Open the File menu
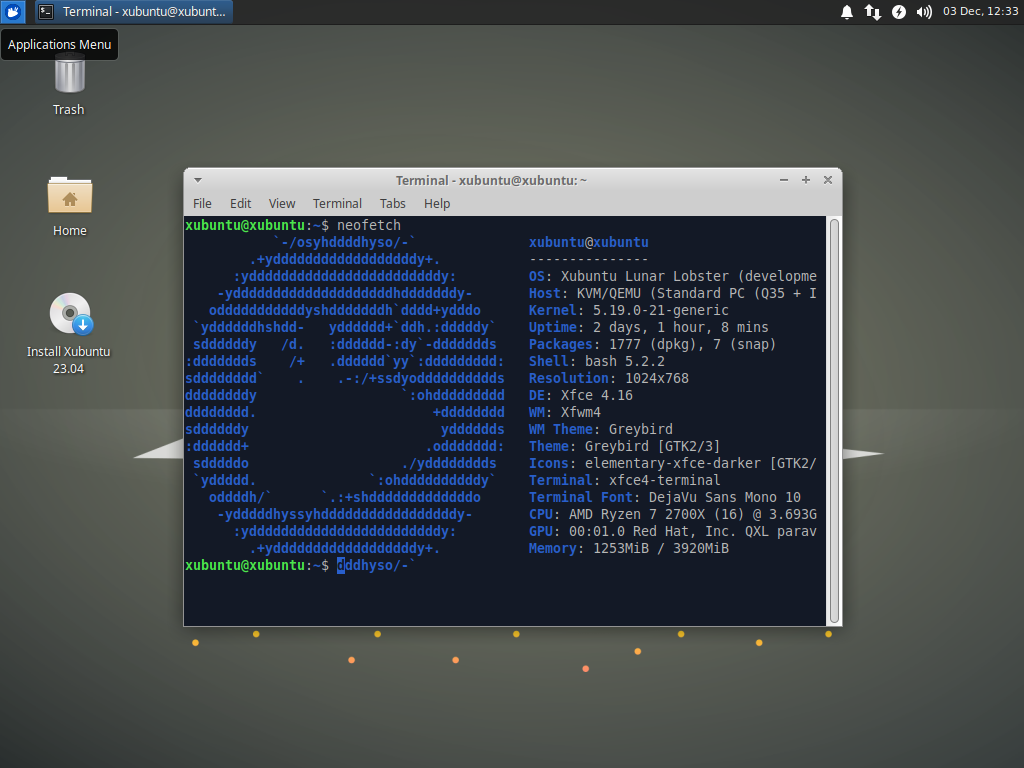The width and height of the screenshot is (1024, 768). 202,203
